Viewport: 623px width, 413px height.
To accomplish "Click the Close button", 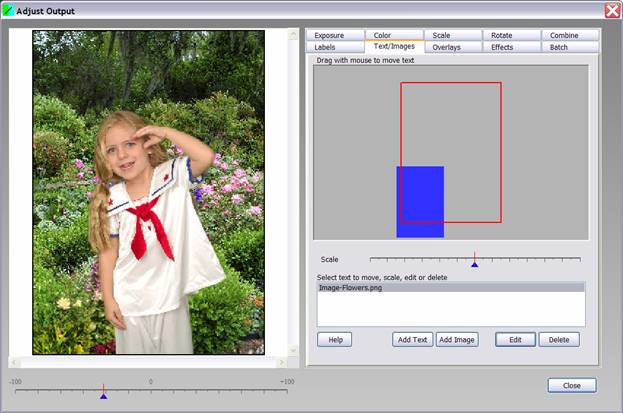I will [572, 386].
